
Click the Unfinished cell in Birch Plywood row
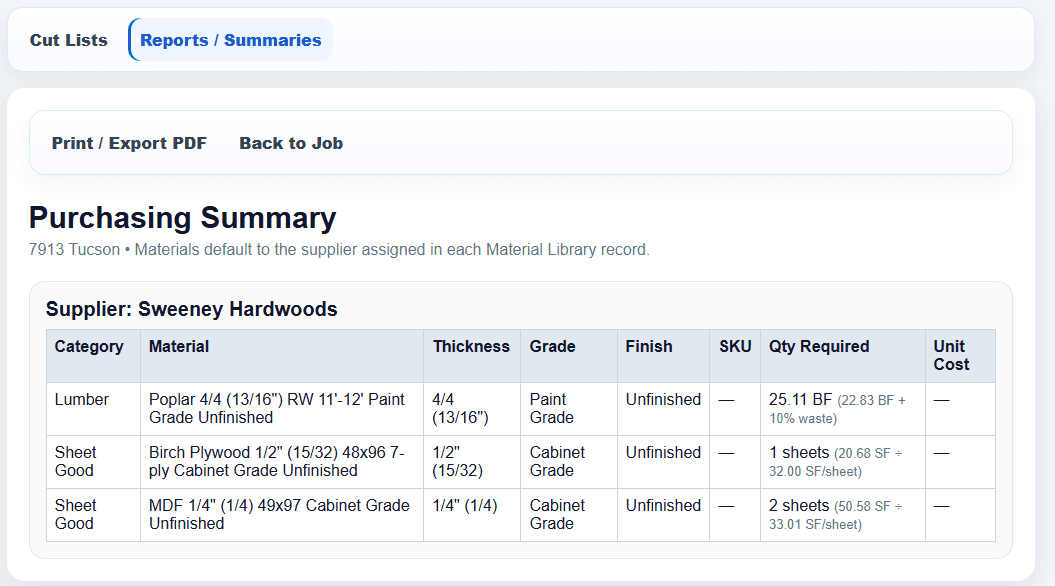pos(663,462)
